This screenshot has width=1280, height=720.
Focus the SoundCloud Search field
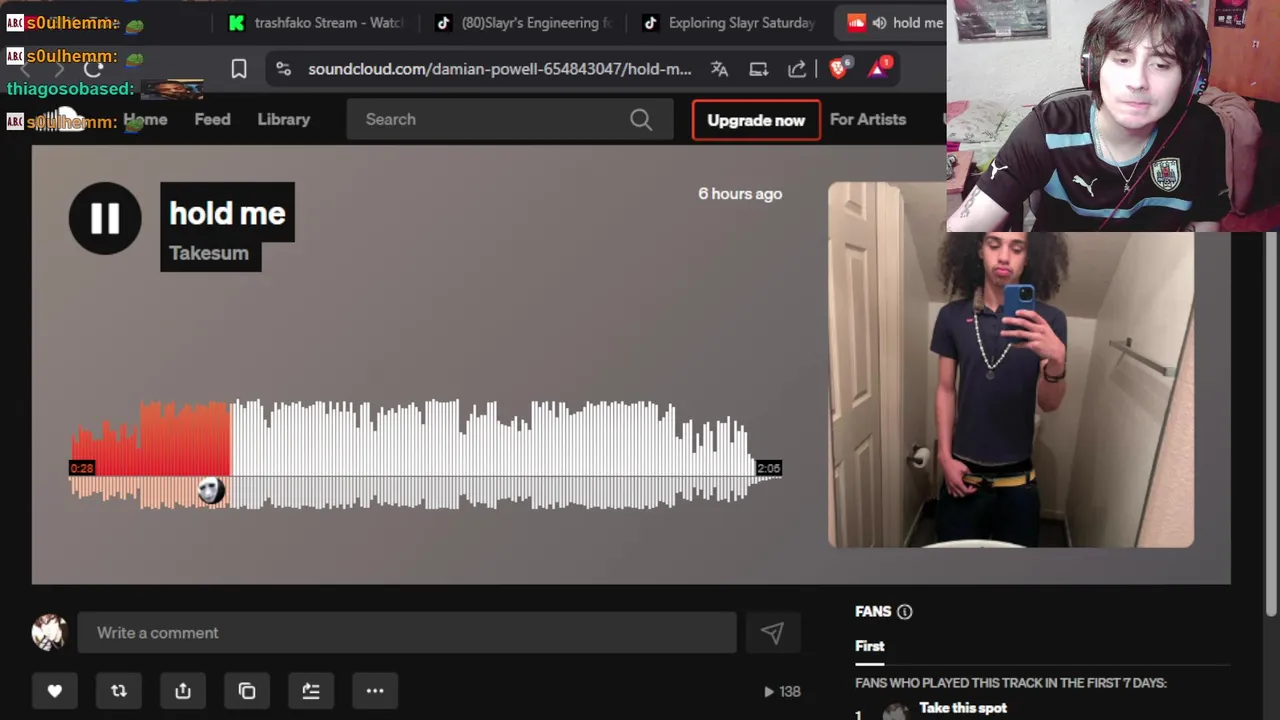(508, 119)
